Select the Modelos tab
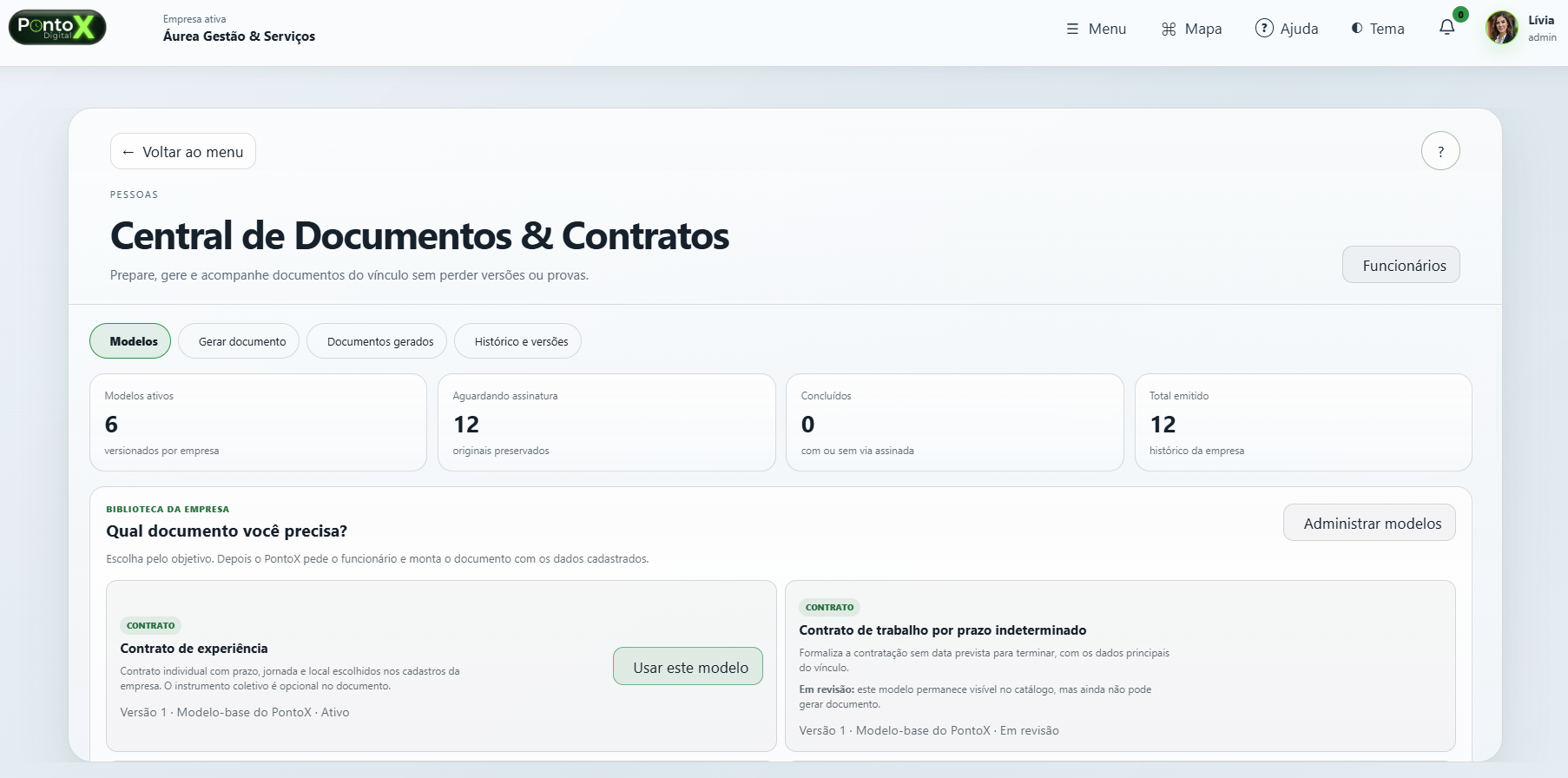Screen dimensions: 1568x778 [x=130, y=341]
